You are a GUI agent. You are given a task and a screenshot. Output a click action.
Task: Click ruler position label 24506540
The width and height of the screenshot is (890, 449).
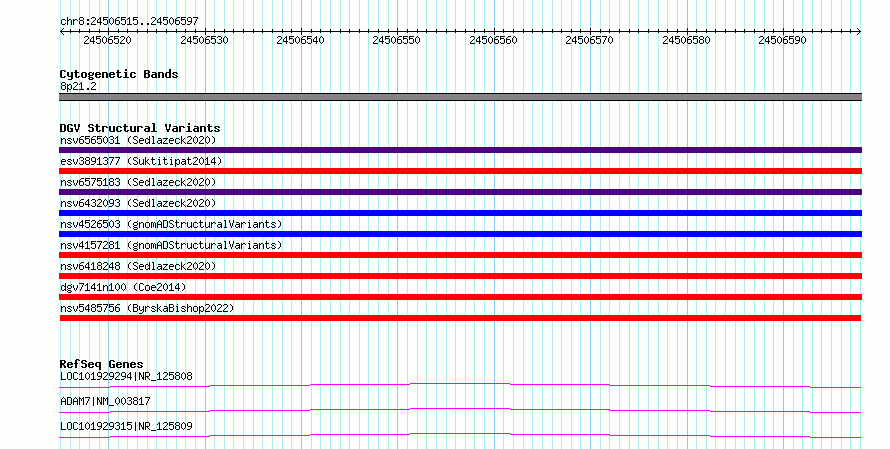300,40
